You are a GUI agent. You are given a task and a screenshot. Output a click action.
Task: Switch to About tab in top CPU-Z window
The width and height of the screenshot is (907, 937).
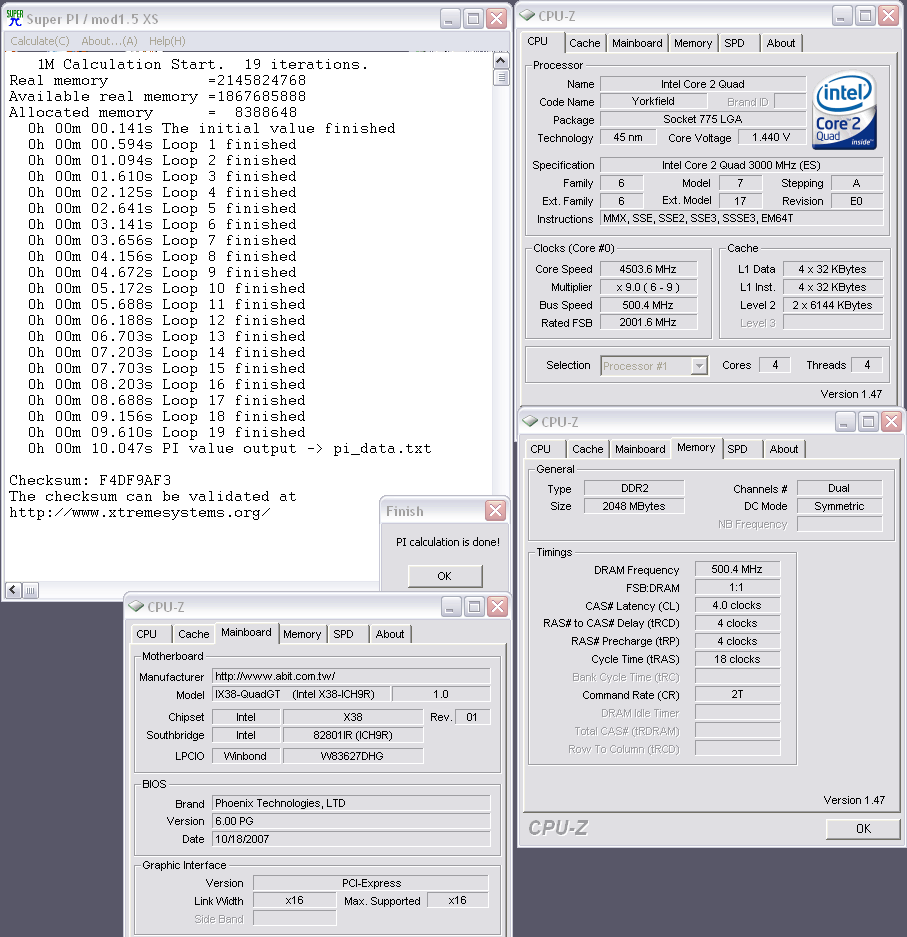(x=781, y=43)
